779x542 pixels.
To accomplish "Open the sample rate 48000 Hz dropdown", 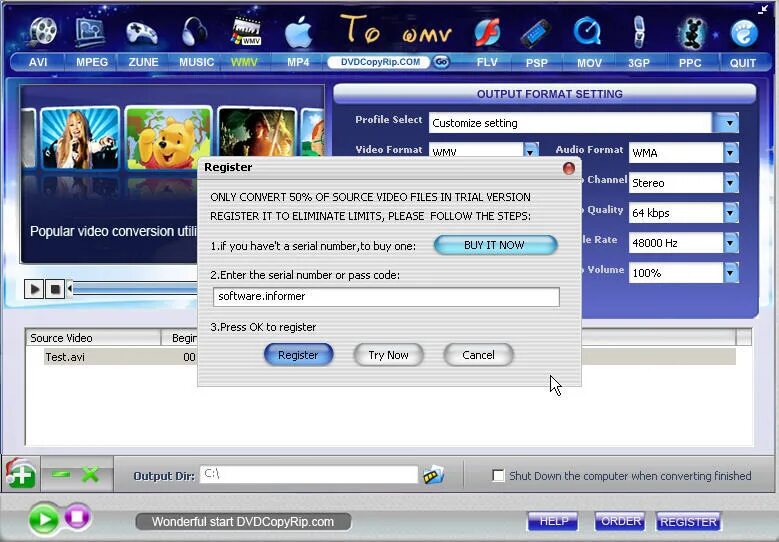I will [x=730, y=243].
